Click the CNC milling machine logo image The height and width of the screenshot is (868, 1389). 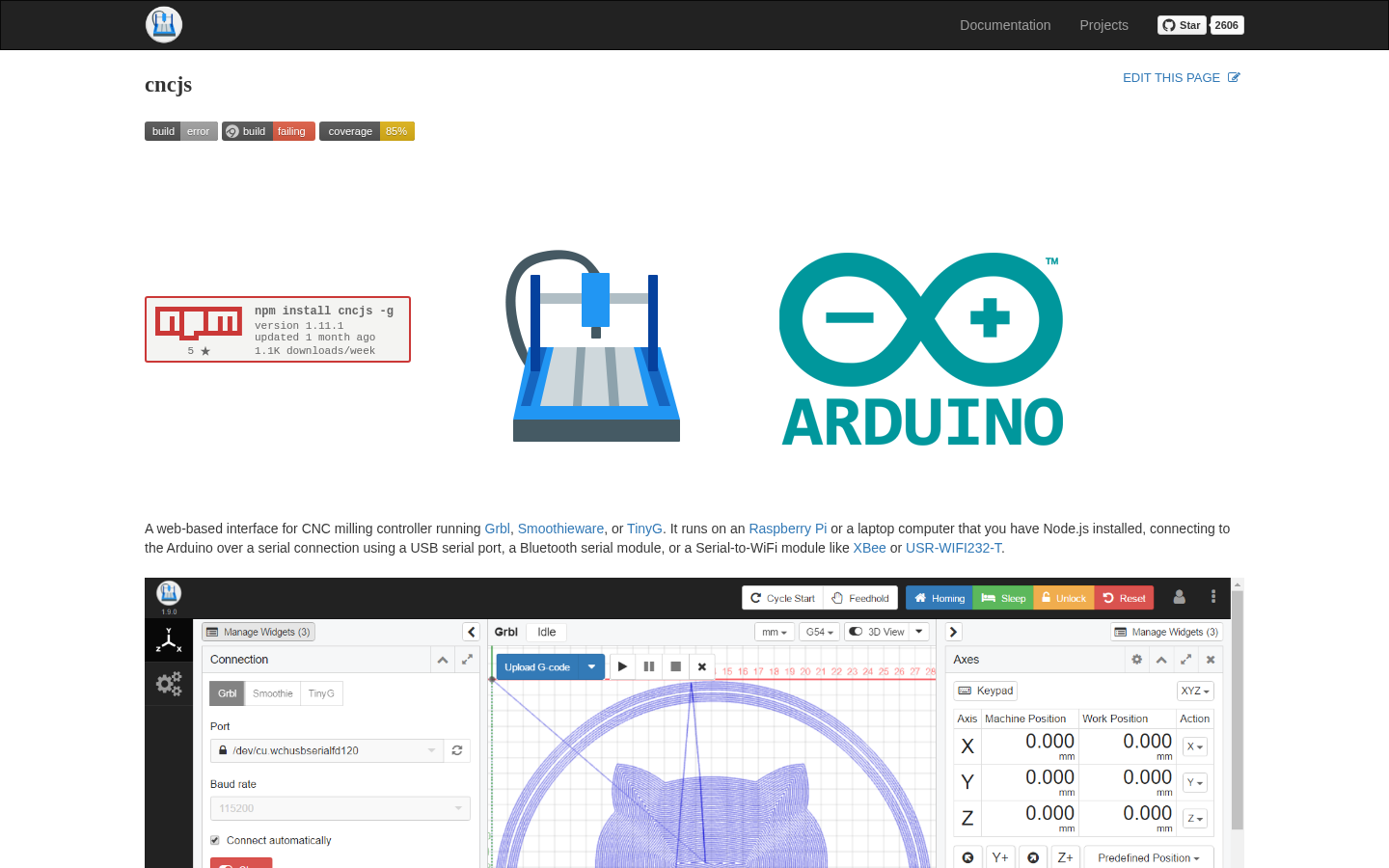(x=595, y=346)
